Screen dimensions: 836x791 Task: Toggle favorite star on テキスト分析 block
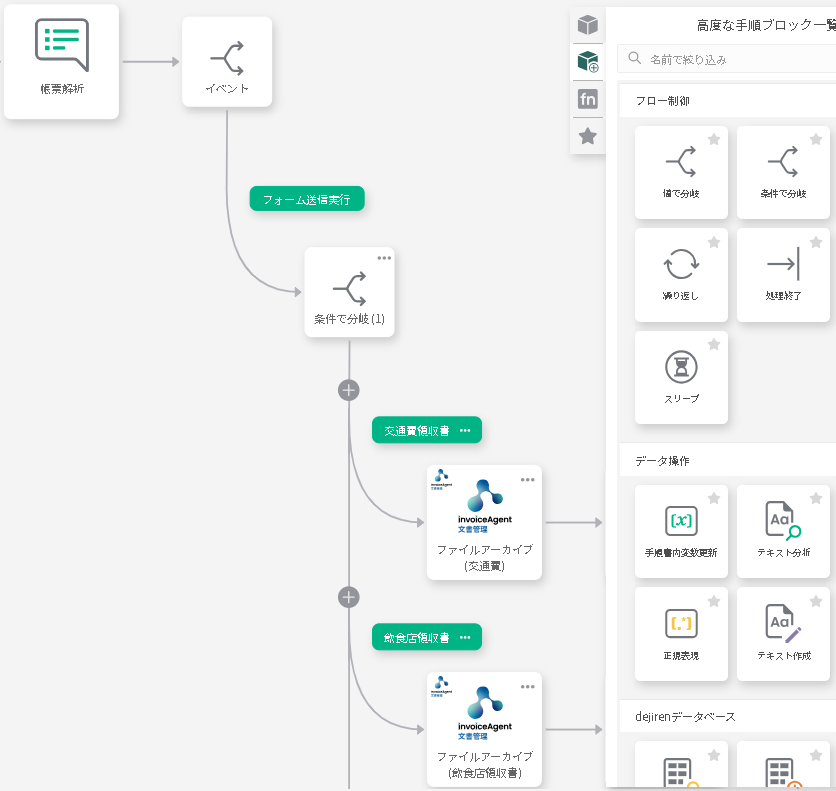coord(816,499)
